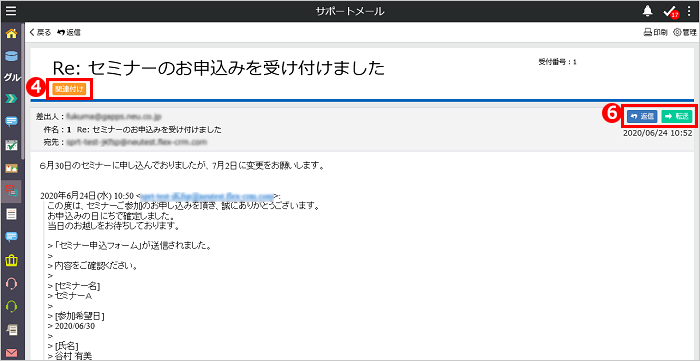This screenshot has width=700, height=361.
Task: Click 印刷 to print the mail
Action: click(655, 32)
